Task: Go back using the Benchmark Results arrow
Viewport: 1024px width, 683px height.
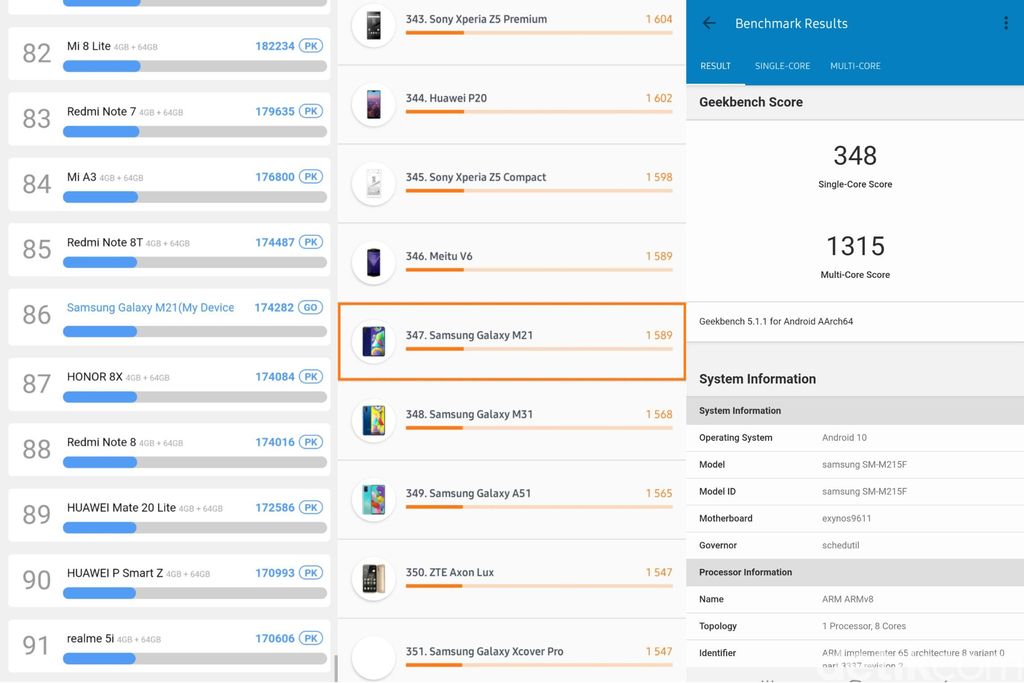Action: tap(709, 24)
